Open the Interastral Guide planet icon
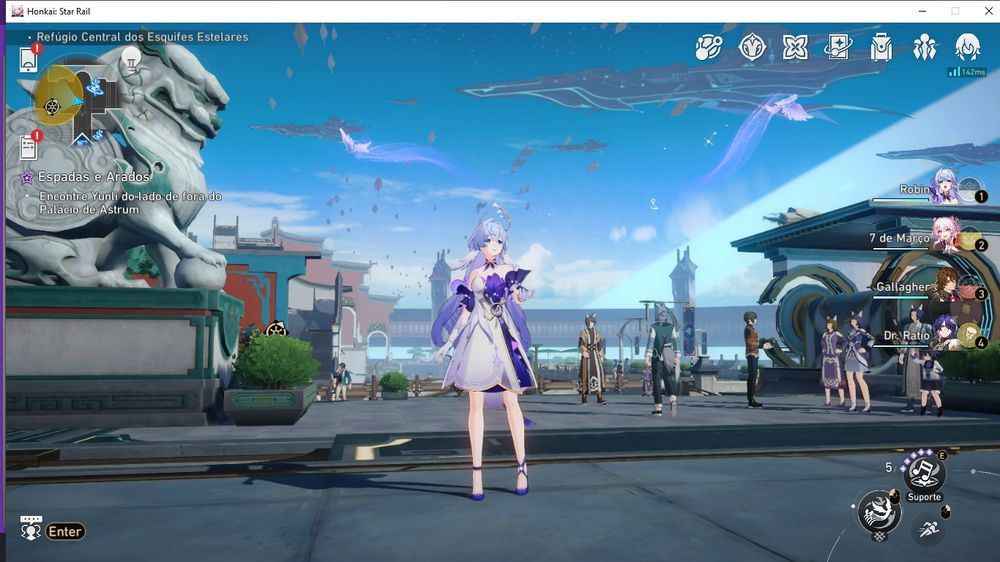Screen dimensions: 1000x562 click(709, 47)
